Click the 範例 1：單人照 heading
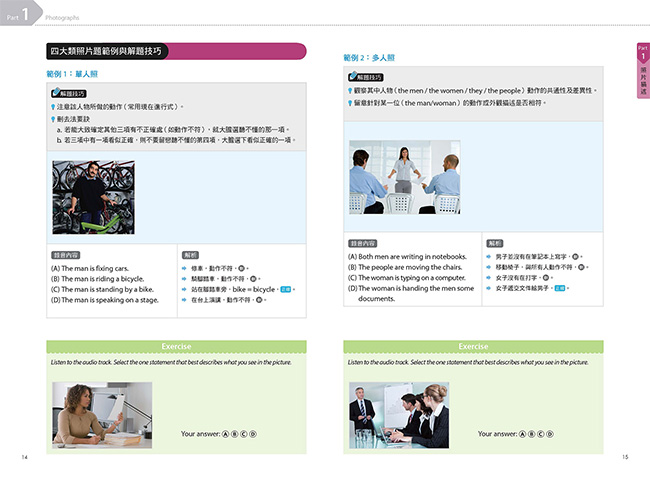This screenshot has width=650, height=480. tap(72, 74)
